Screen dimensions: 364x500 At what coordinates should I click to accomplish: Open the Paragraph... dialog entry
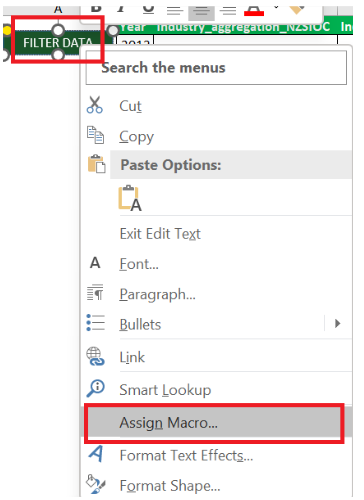pyautogui.click(x=157, y=295)
